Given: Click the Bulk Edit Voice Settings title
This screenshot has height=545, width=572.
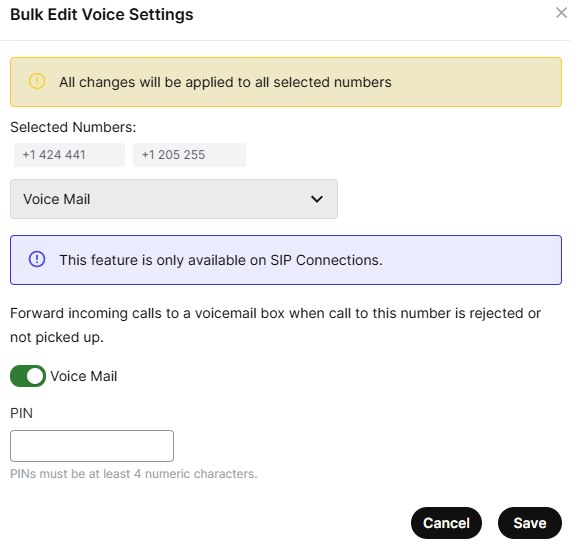Looking at the screenshot, I should click(x=102, y=15).
